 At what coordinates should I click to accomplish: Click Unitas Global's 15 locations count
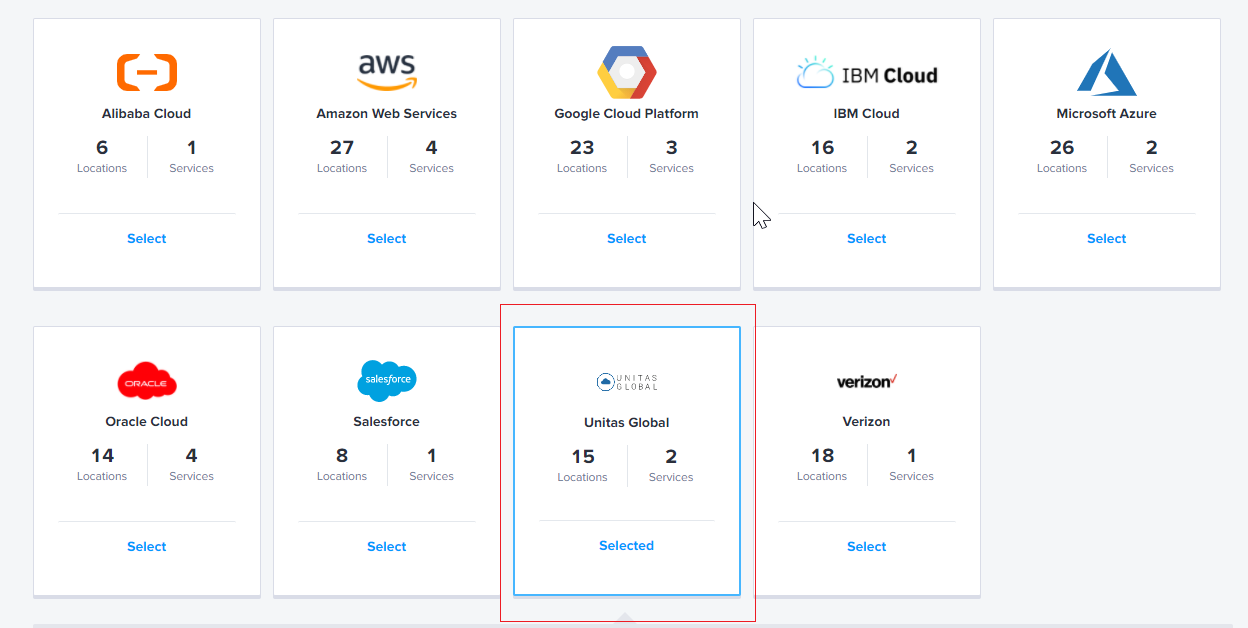583,457
